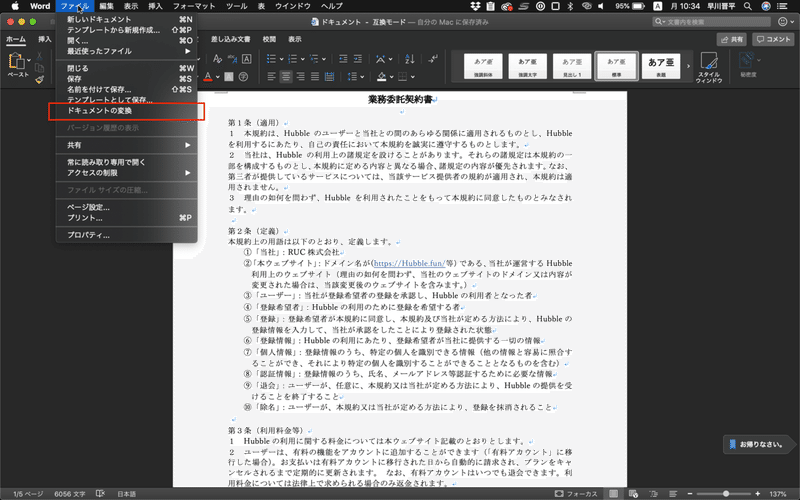This screenshot has height=500, width=800.
Task: Click the 共有 button at top right
Action: click(732, 39)
